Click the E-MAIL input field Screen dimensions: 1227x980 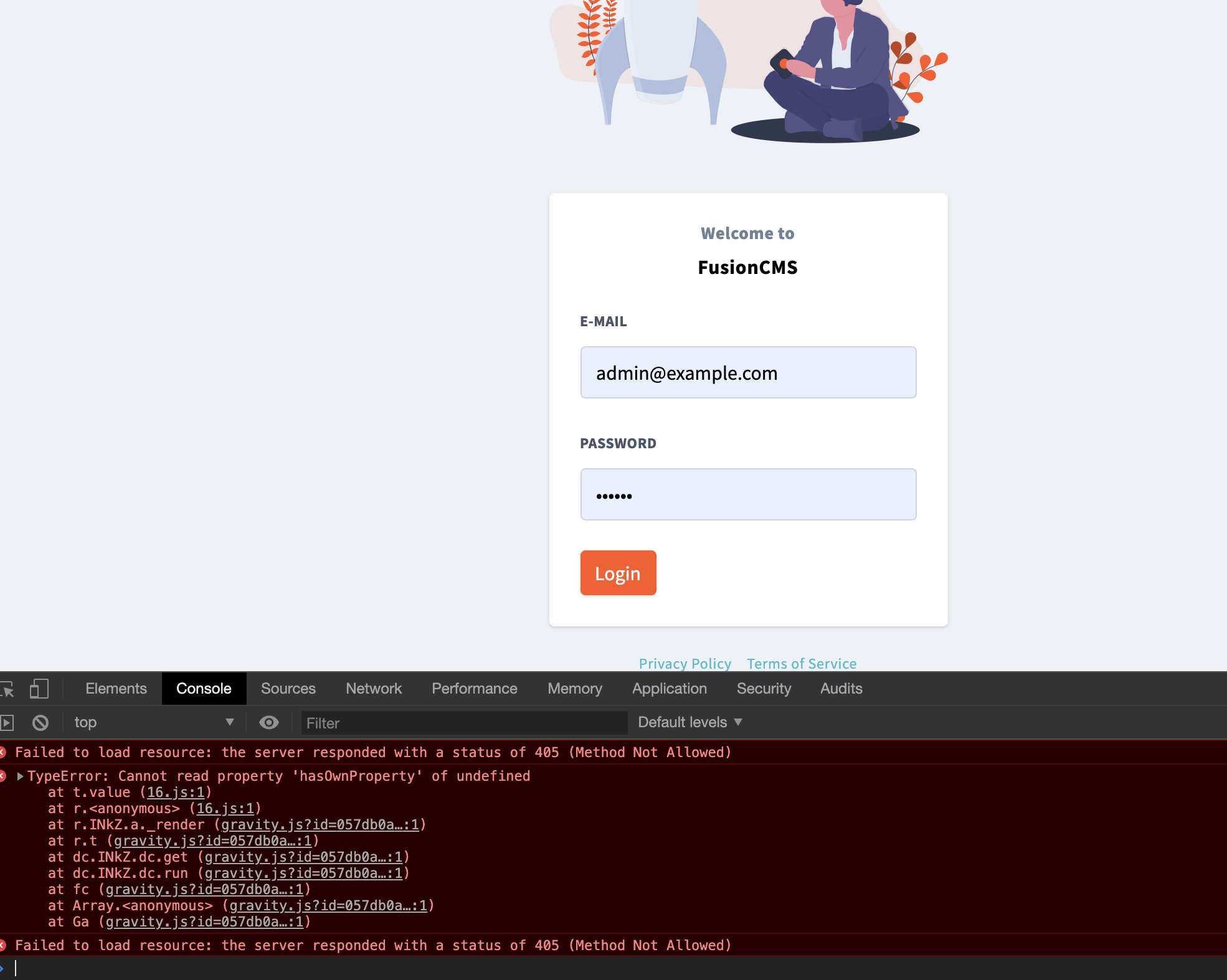click(x=748, y=372)
